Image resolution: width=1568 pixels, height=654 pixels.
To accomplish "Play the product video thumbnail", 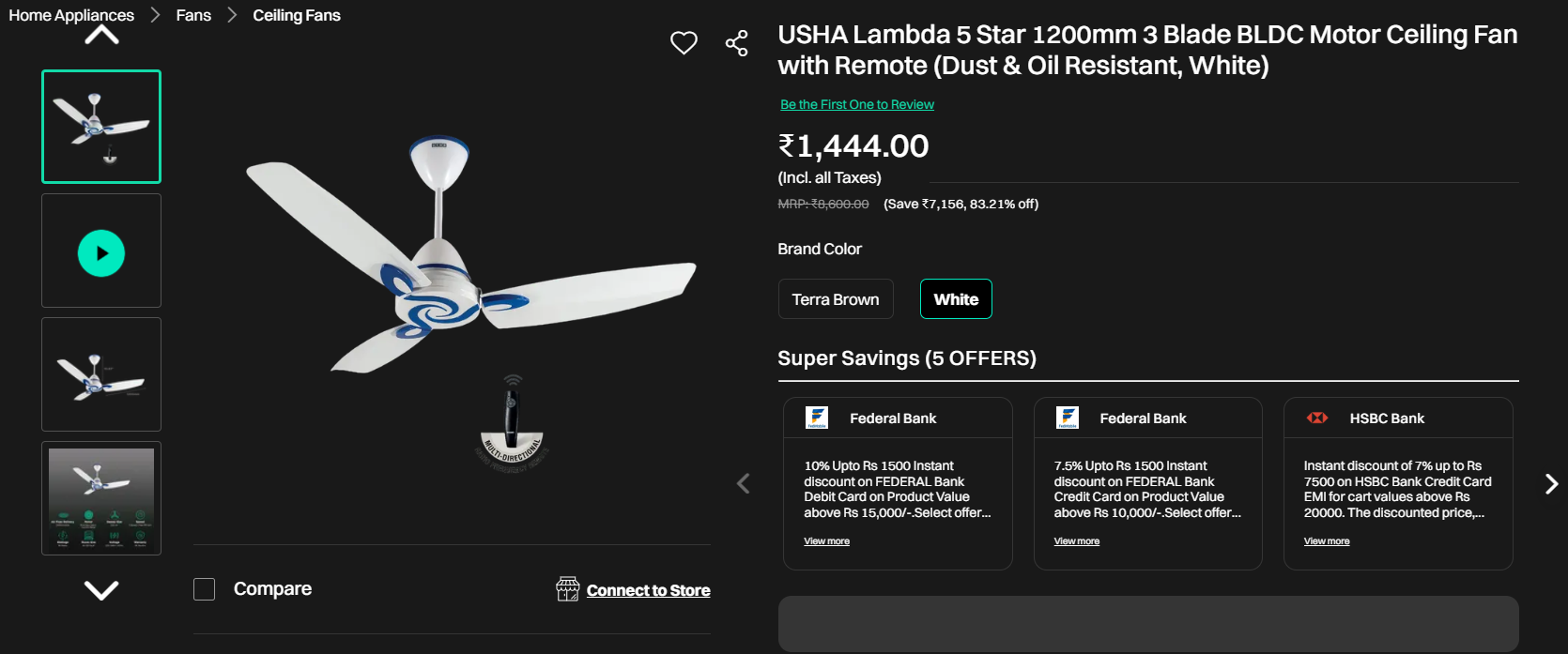I will coord(101,252).
